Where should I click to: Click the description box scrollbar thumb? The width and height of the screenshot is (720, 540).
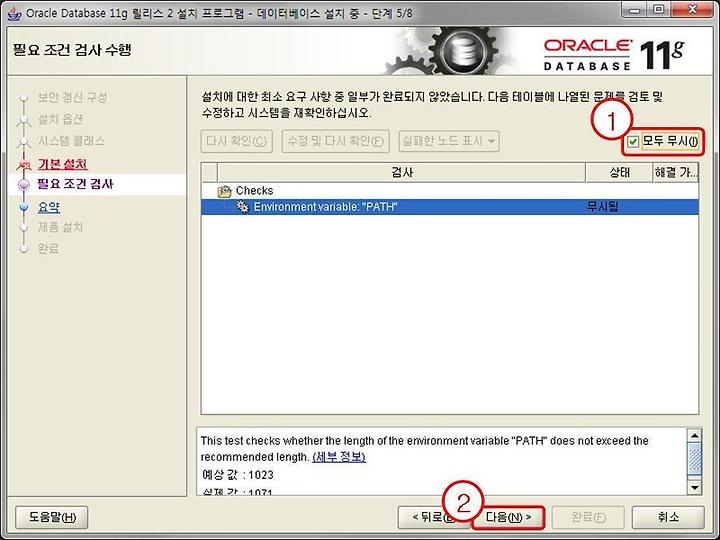pyautogui.click(x=694, y=459)
